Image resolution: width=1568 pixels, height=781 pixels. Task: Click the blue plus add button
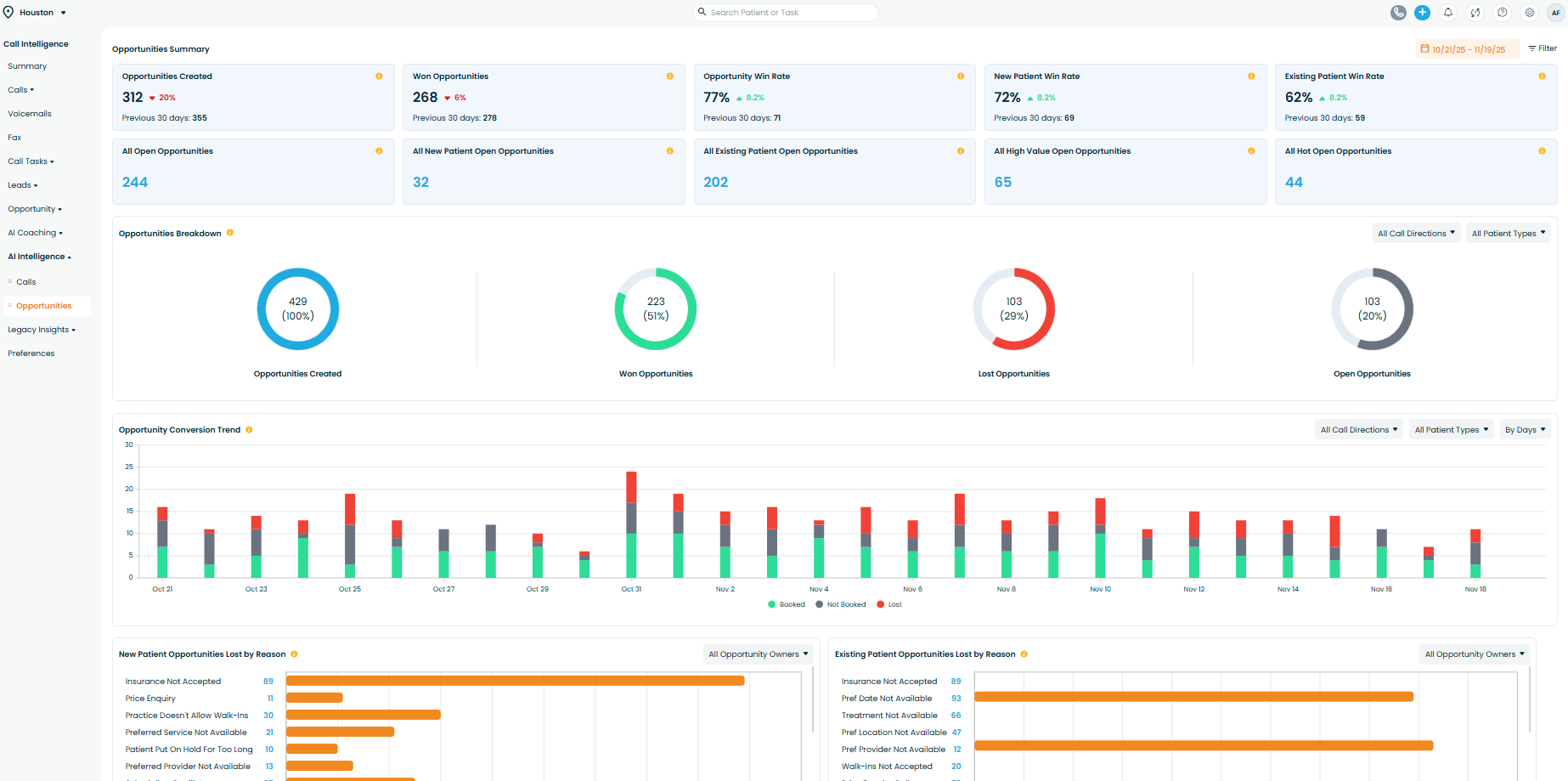point(1422,13)
